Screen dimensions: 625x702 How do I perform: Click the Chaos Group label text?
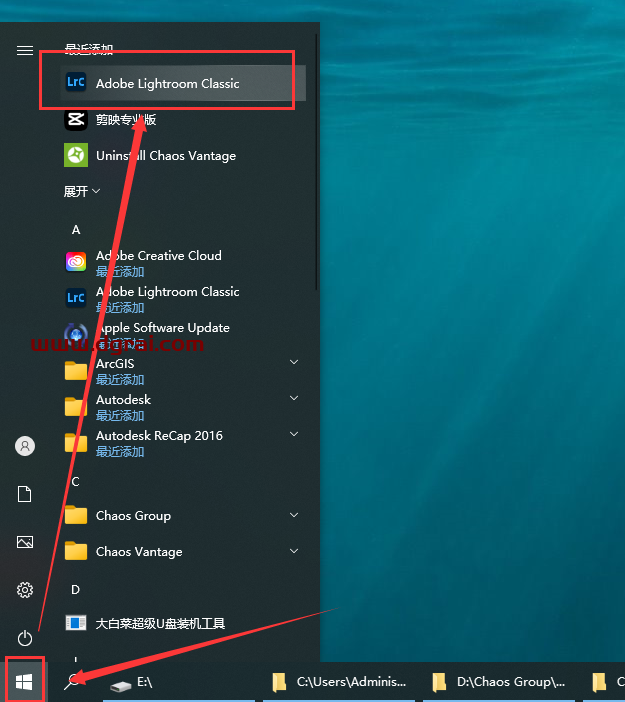point(133,516)
